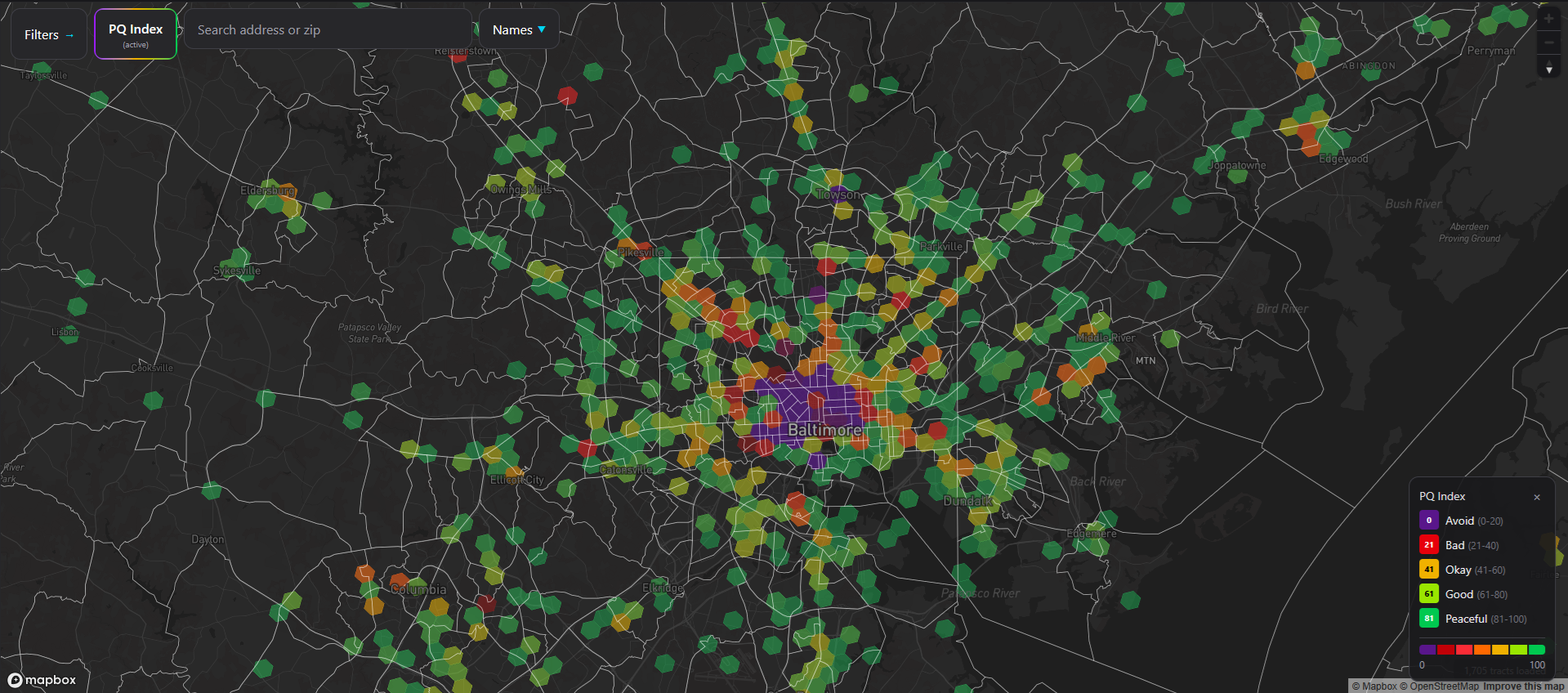Click the Middle River map label
Viewport: 1568px width, 693px height.
[x=1106, y=338]
